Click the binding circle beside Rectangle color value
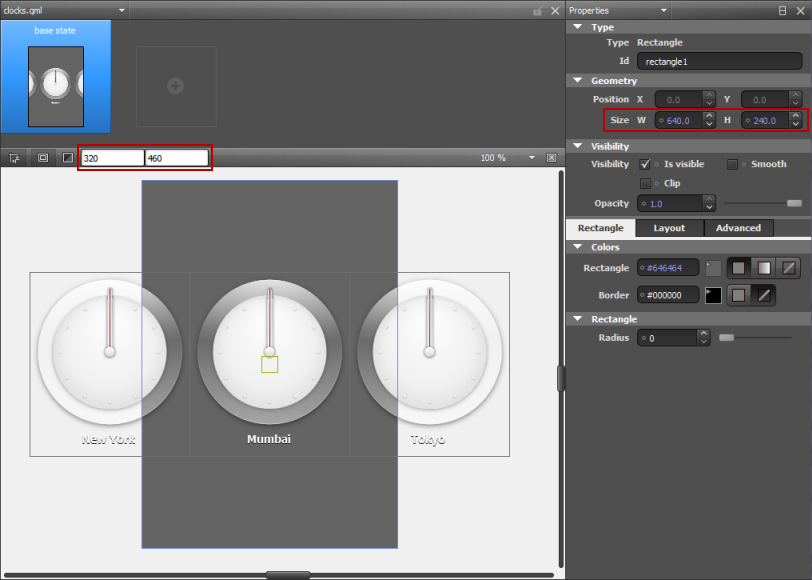812x580 pixels. (642, 268)
